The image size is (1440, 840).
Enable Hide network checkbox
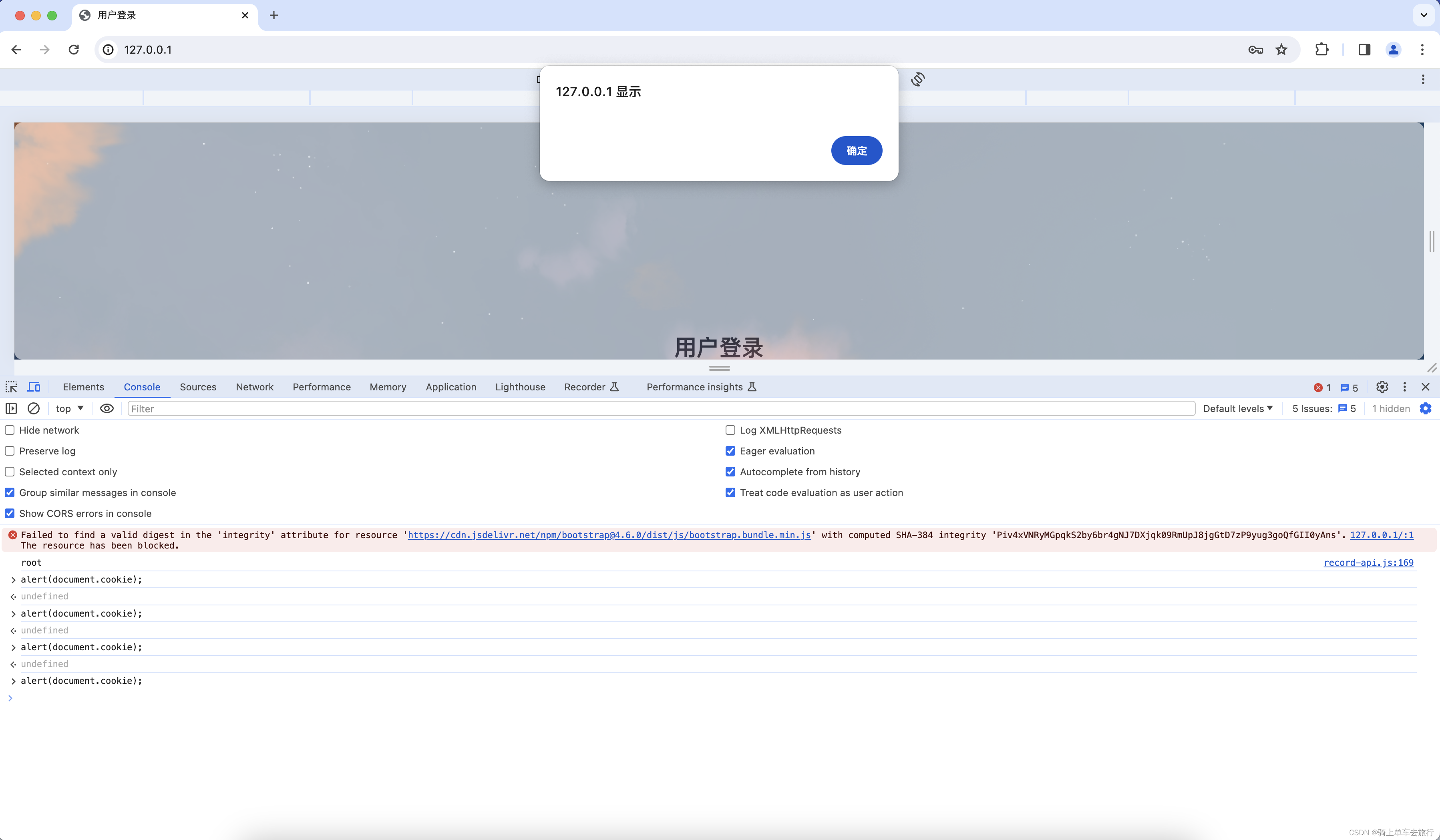click(x=10, y=430)
